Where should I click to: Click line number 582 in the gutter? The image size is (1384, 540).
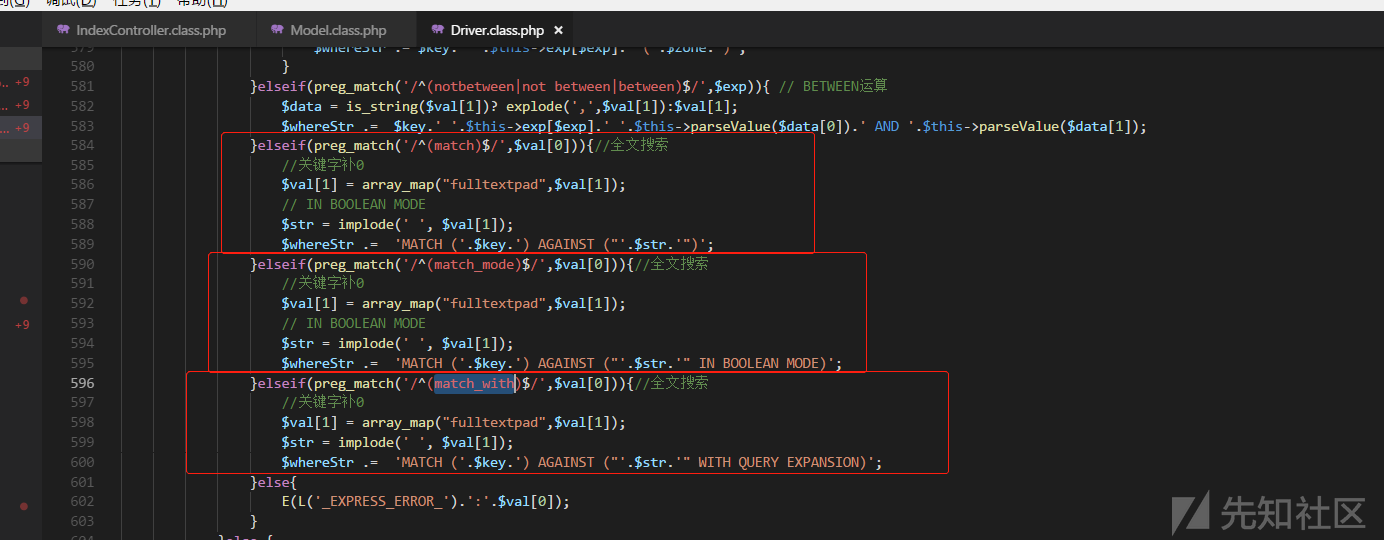click(82, 106)
